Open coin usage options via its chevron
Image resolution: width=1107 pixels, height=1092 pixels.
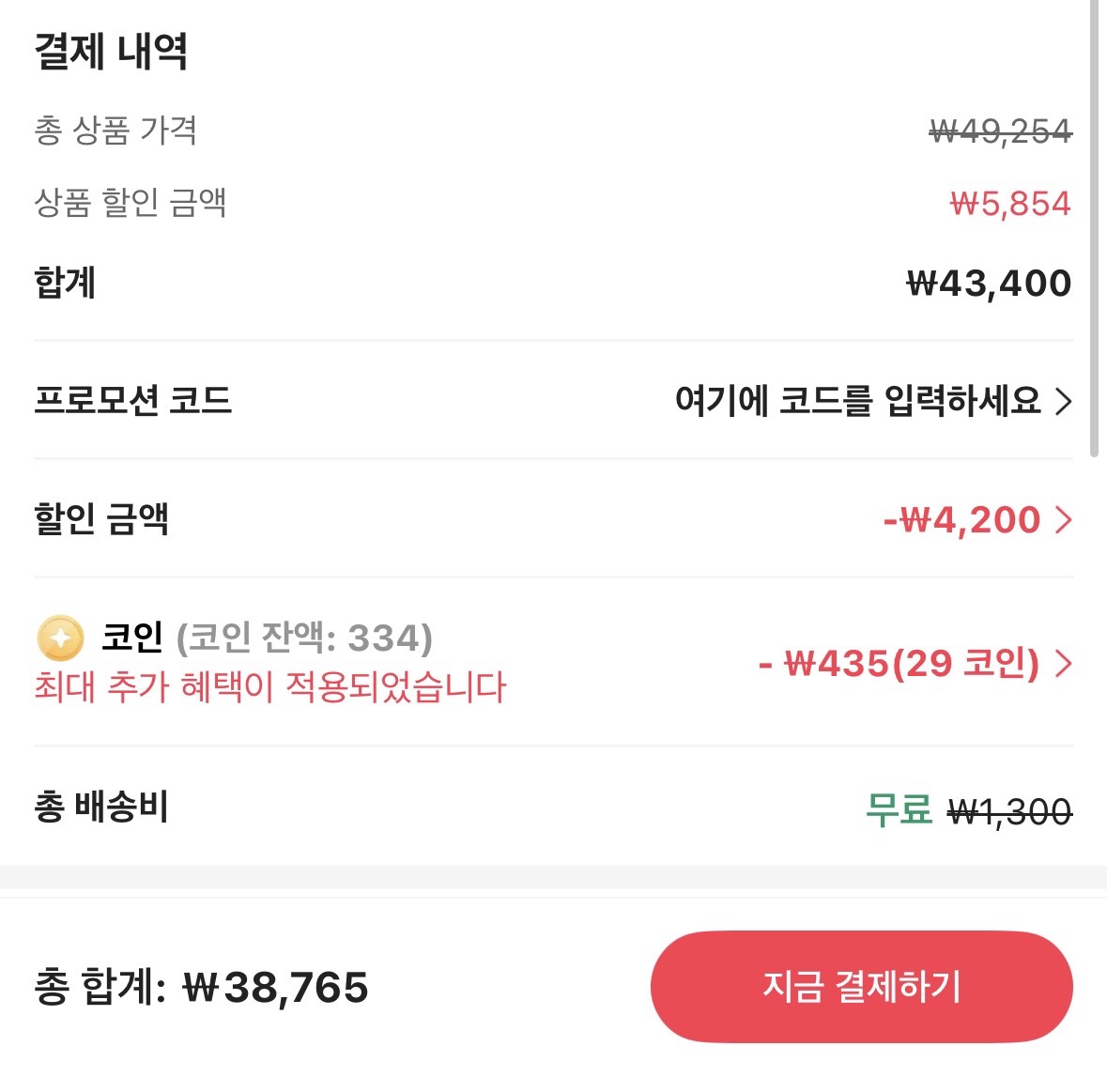click(1063, 664)
